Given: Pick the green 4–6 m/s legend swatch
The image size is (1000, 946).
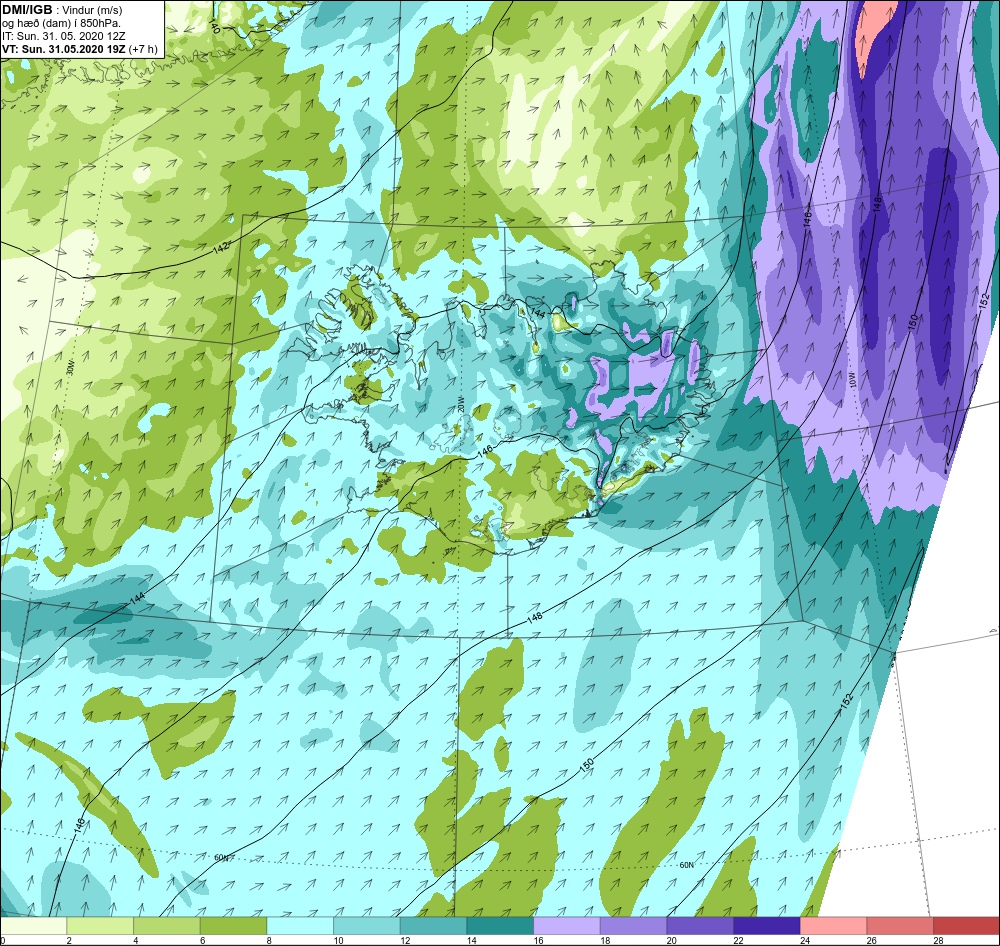Looking at the screenshot, I should coord(166,926).
